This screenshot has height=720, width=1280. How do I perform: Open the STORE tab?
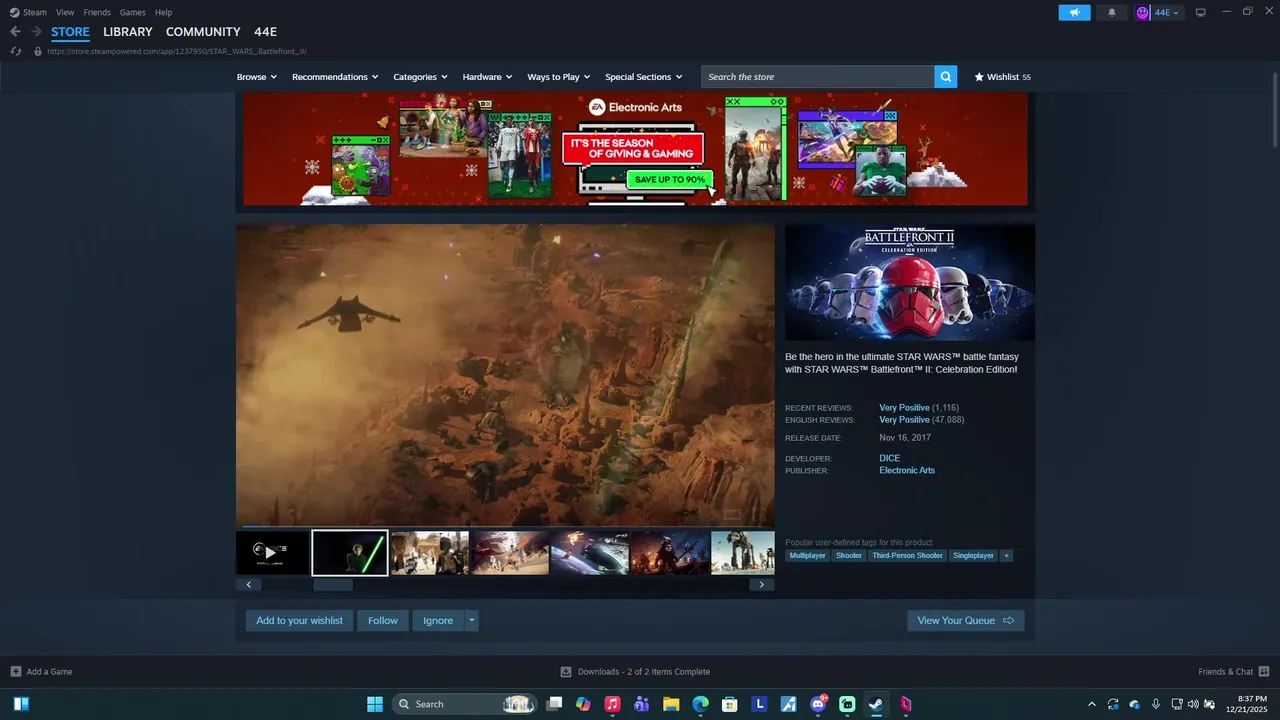tap(70, 32)
